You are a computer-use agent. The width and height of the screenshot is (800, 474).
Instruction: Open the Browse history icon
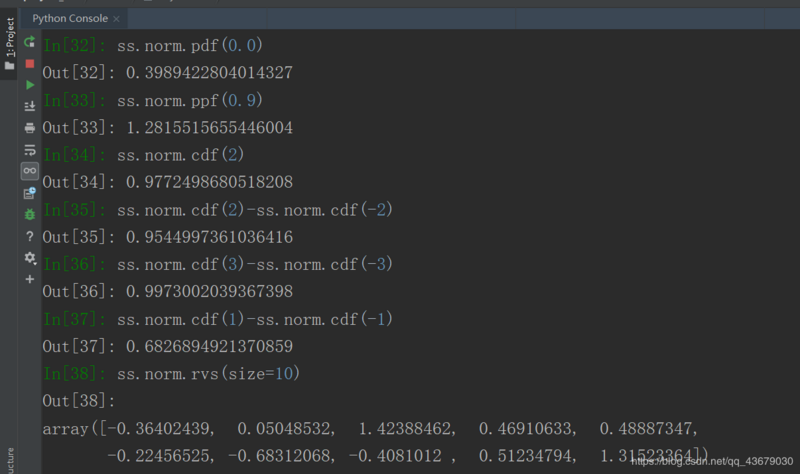tap(30, 193)
